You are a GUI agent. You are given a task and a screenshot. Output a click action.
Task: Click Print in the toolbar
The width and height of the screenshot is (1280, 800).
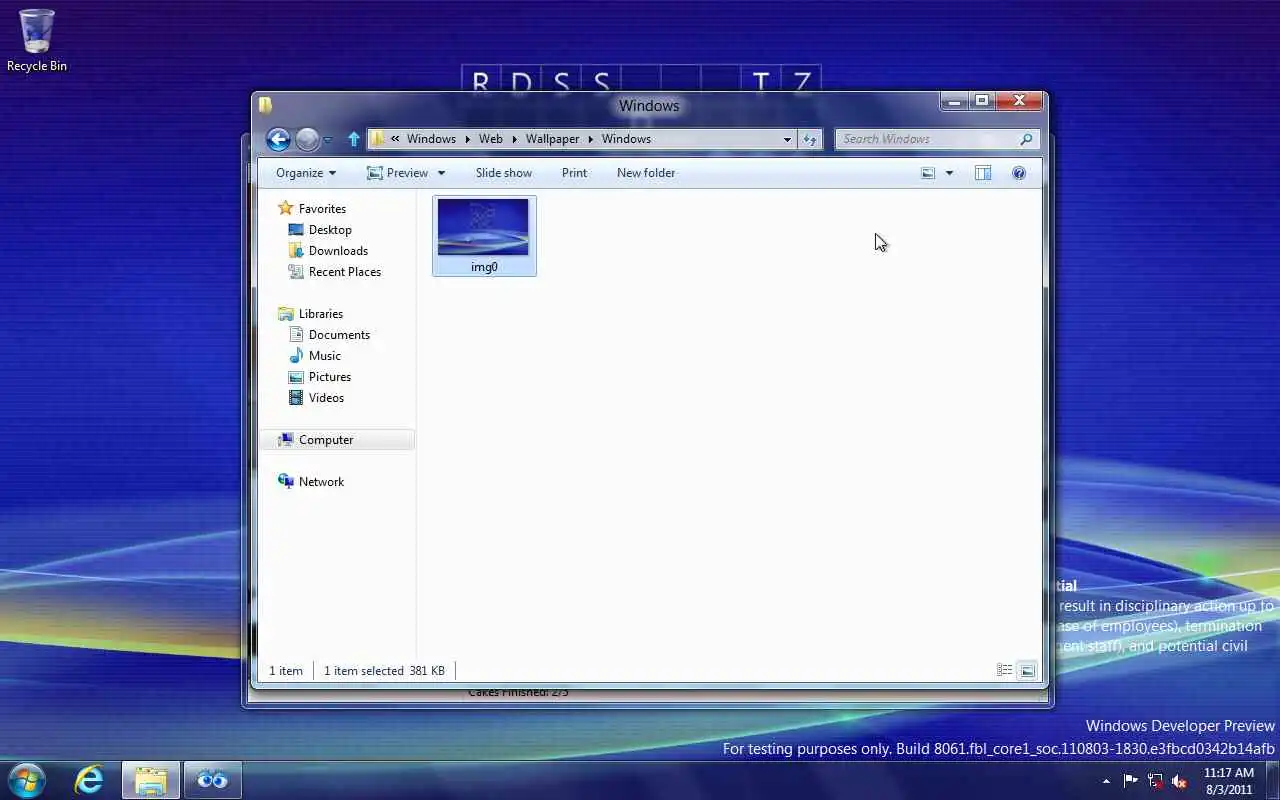click(x=574, y=173)
